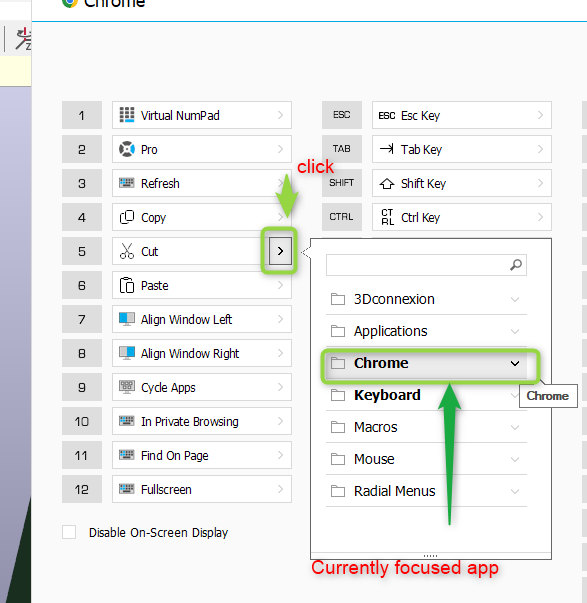Select the 3Dconnexion category
Viewport: 587px width, 603px height.
tap(426, 299)
